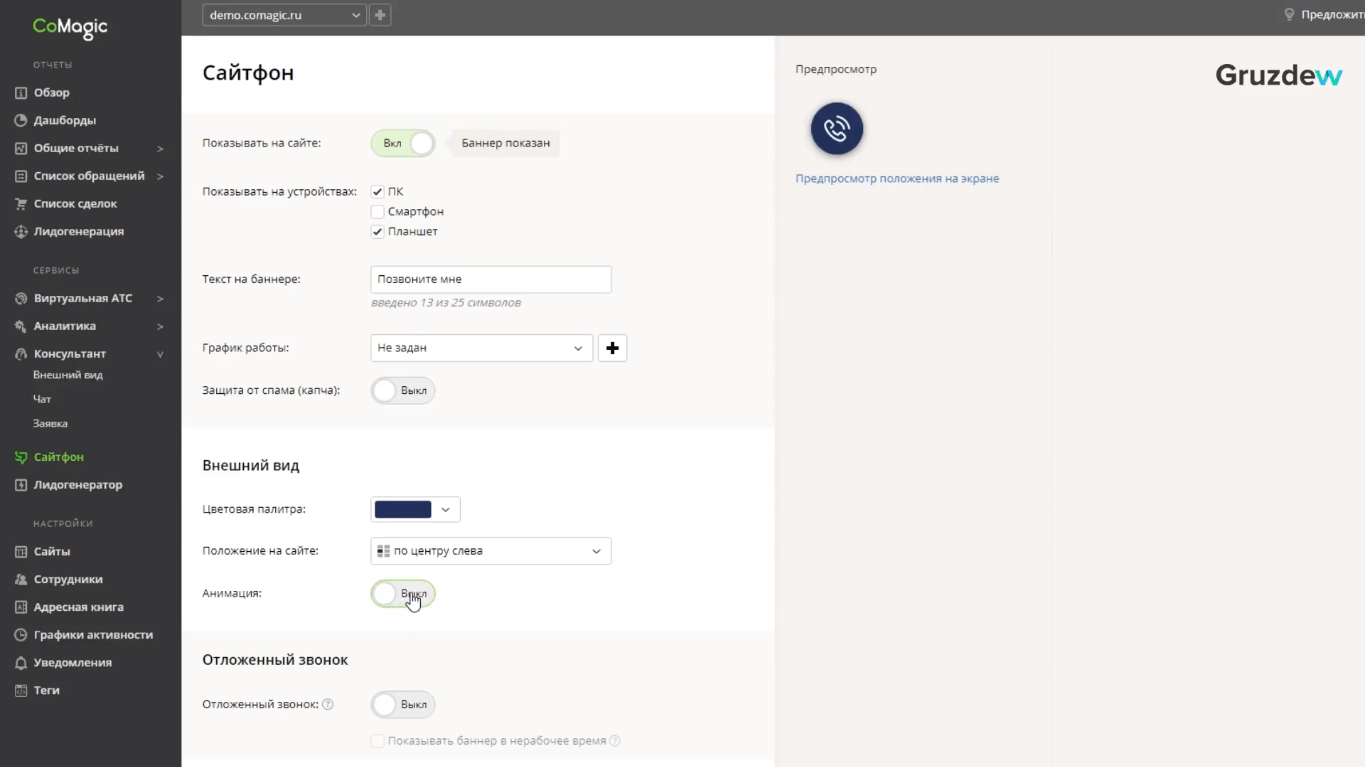Click Предпросмотр положения на экране link
This screenshot has height=767, width=1365.
pos(897,179)
